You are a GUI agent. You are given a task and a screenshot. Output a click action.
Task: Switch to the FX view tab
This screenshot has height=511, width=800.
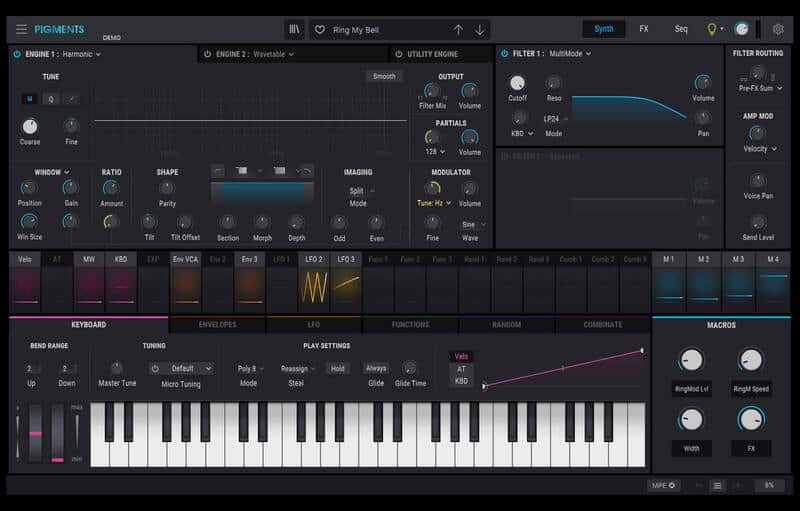point(644,29)
